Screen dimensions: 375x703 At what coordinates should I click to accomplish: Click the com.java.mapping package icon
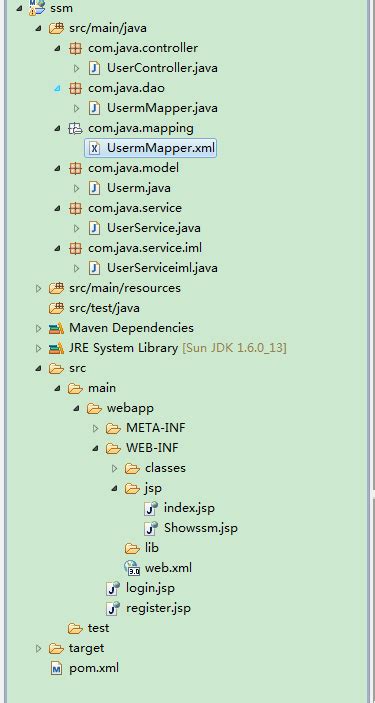[75, 128]
